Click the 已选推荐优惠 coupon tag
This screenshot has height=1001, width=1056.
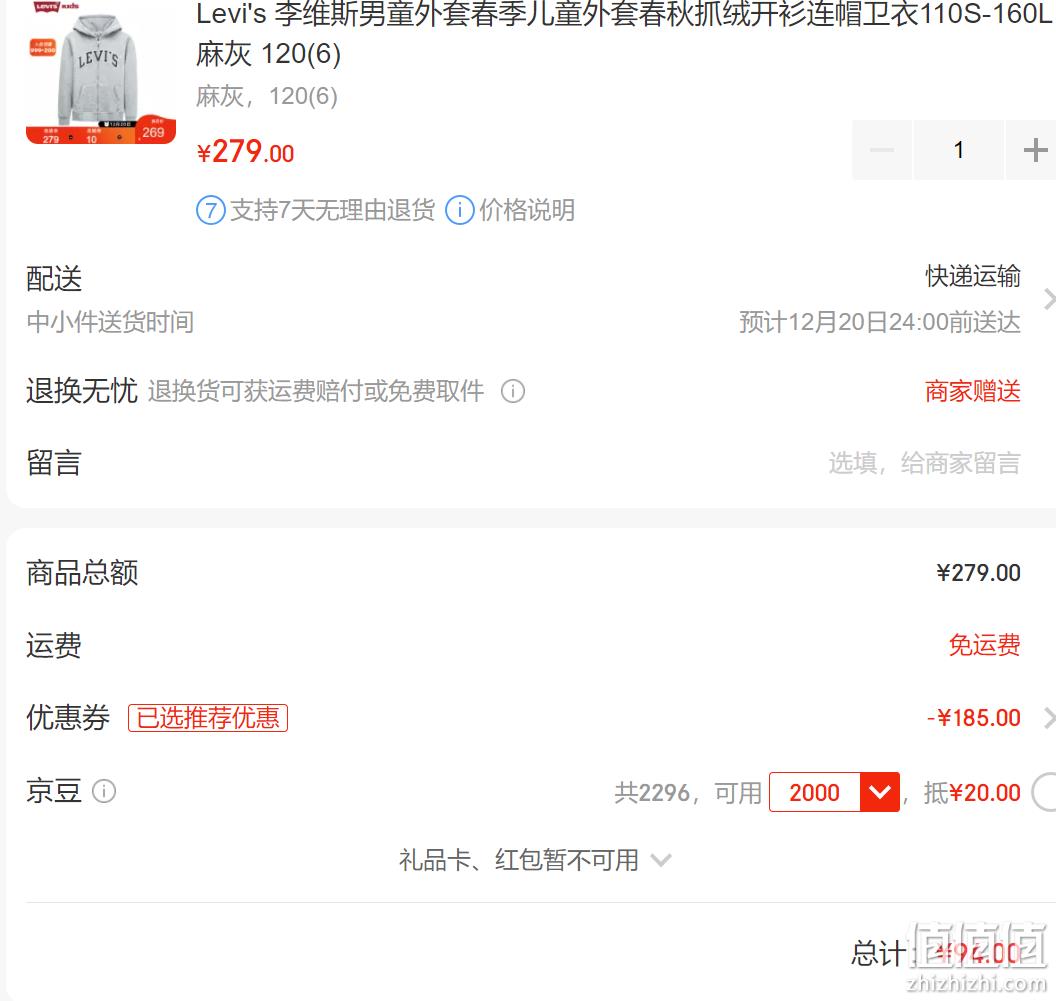coord(208,718)
